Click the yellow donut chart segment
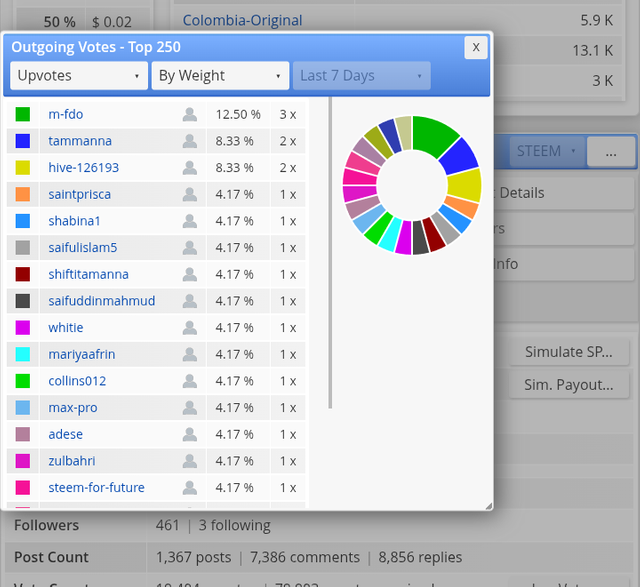Viewport: 640px width, 587px height. tap(464, 185)
